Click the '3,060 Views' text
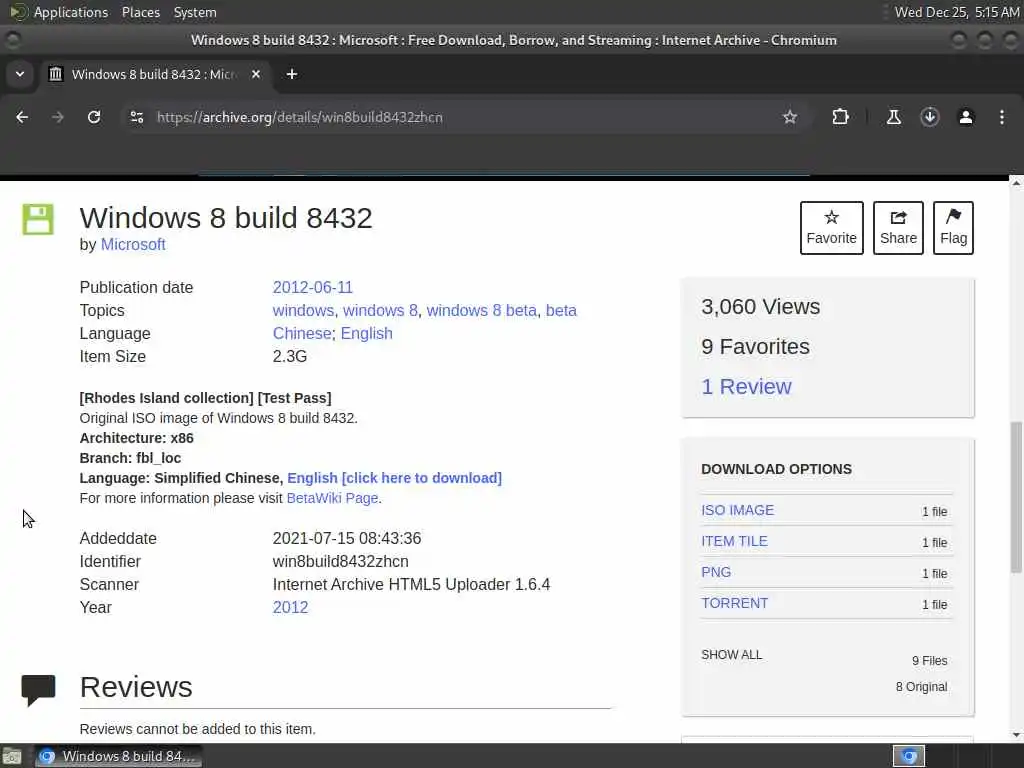Image resolution: width=1024 pixels, height=768 pixels. click(760, 307)
